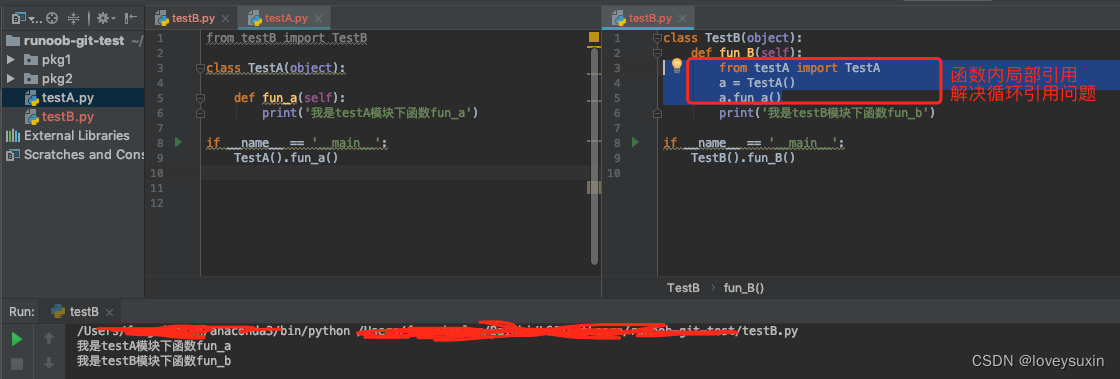1120x379 pixels.
Task: Close the testB.py tab in the split editor
Action: (682, 19)
